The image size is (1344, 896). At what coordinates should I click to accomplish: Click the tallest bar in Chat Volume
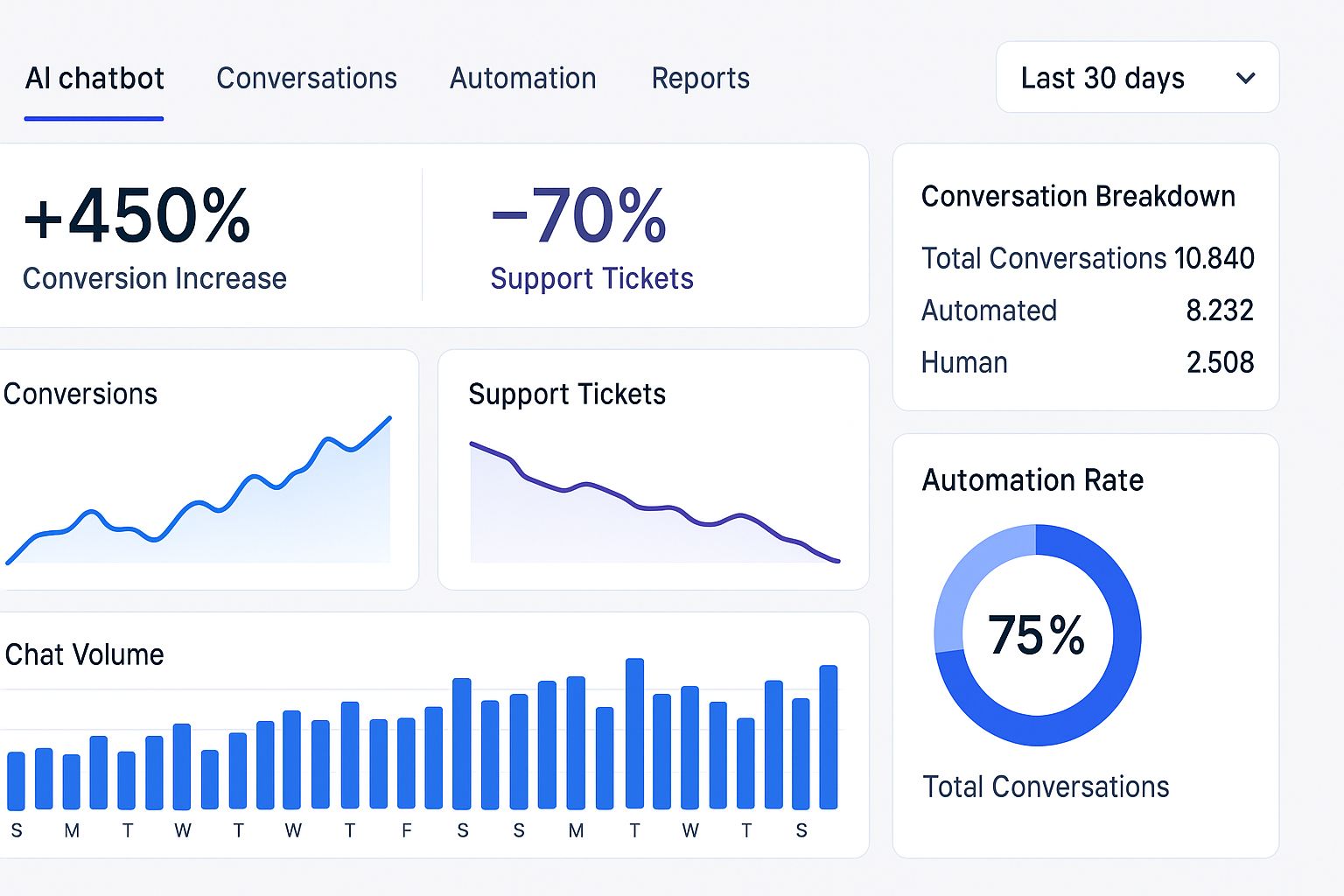coord(634,733)
